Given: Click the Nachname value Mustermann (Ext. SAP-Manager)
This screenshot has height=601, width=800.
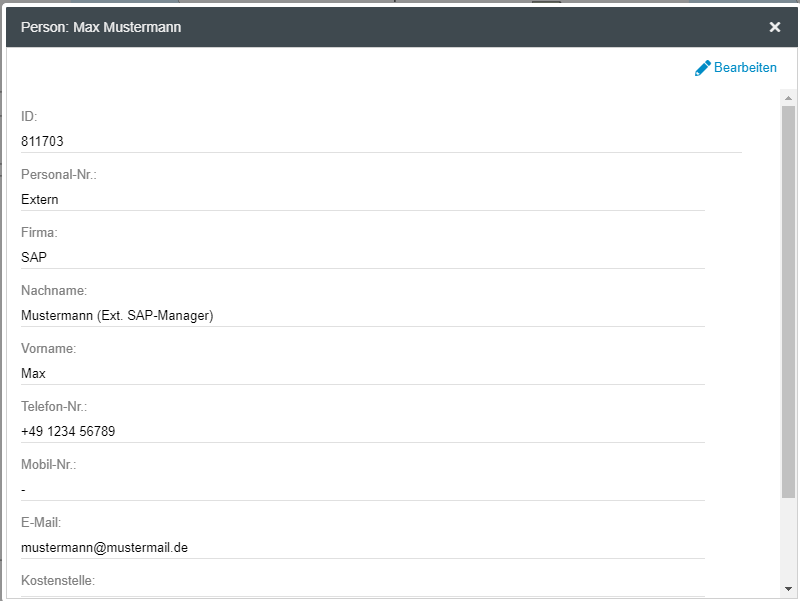Looking at the screenshot, I should pos(117,316).
